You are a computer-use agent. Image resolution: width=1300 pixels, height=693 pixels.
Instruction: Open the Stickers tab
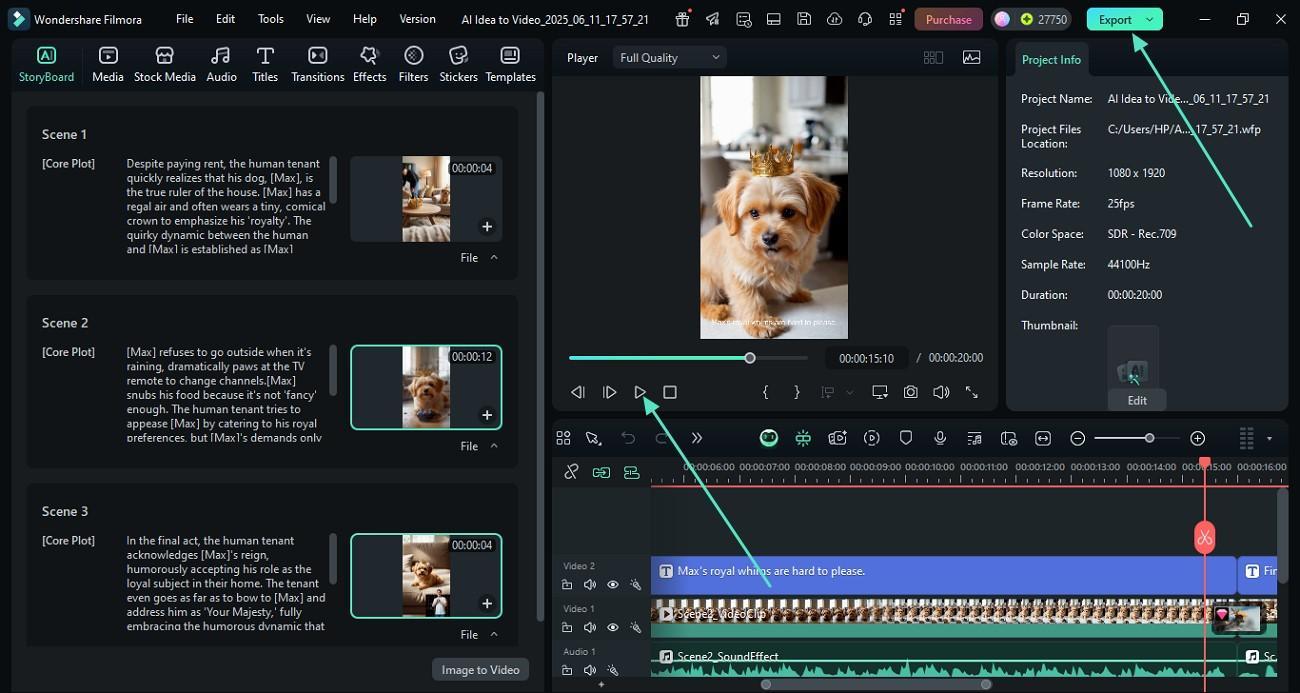(x=458, y=64)
